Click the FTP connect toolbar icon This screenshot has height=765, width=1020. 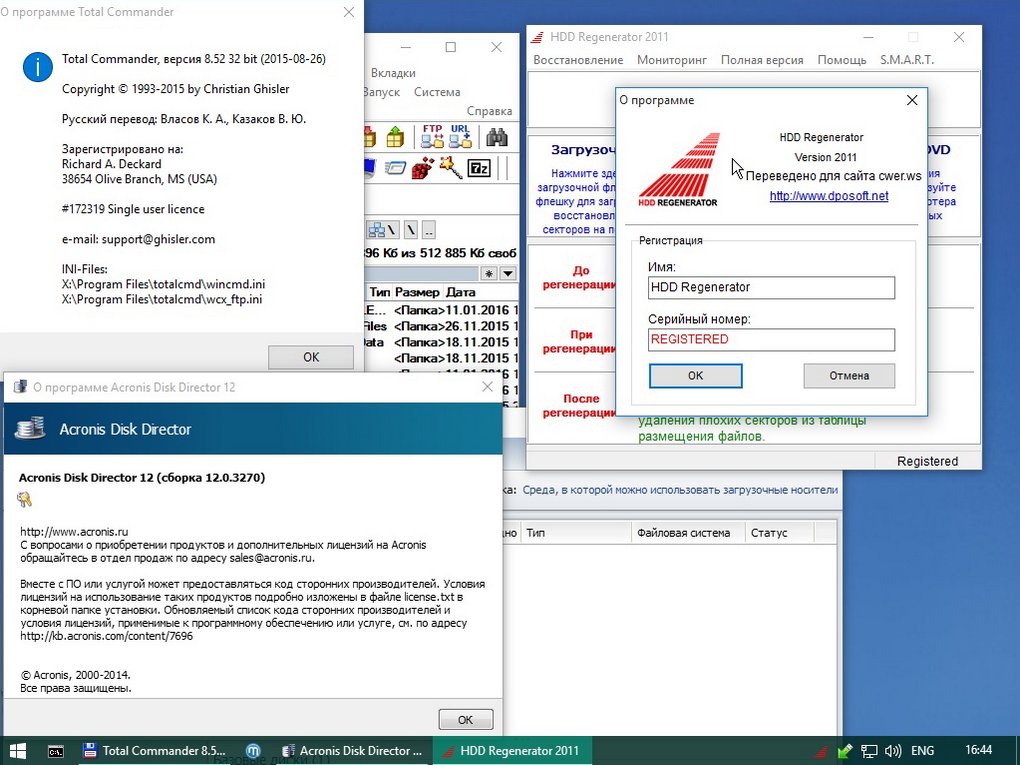pyautogui.click(x=432, y=136)
